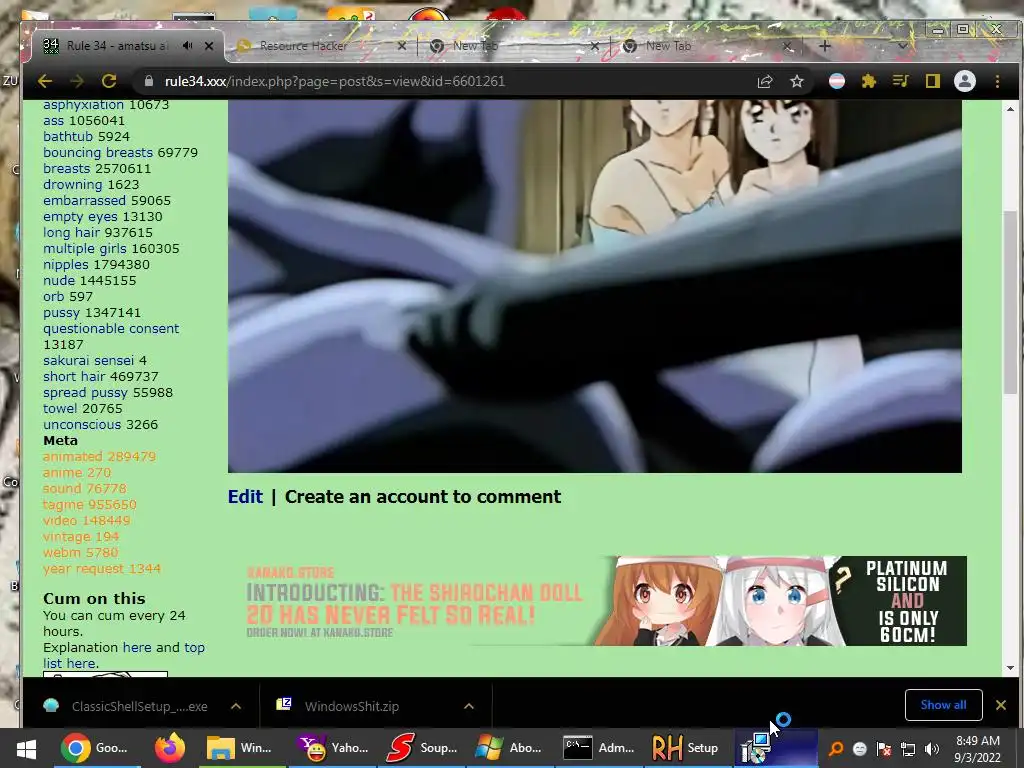1024x768 pixels.
Task: Open the sakurai sensei tag link
Action: [88, 360]
